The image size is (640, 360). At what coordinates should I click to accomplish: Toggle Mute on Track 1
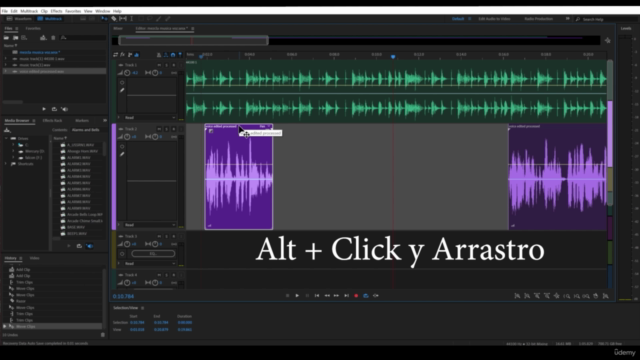click(159, 65)
